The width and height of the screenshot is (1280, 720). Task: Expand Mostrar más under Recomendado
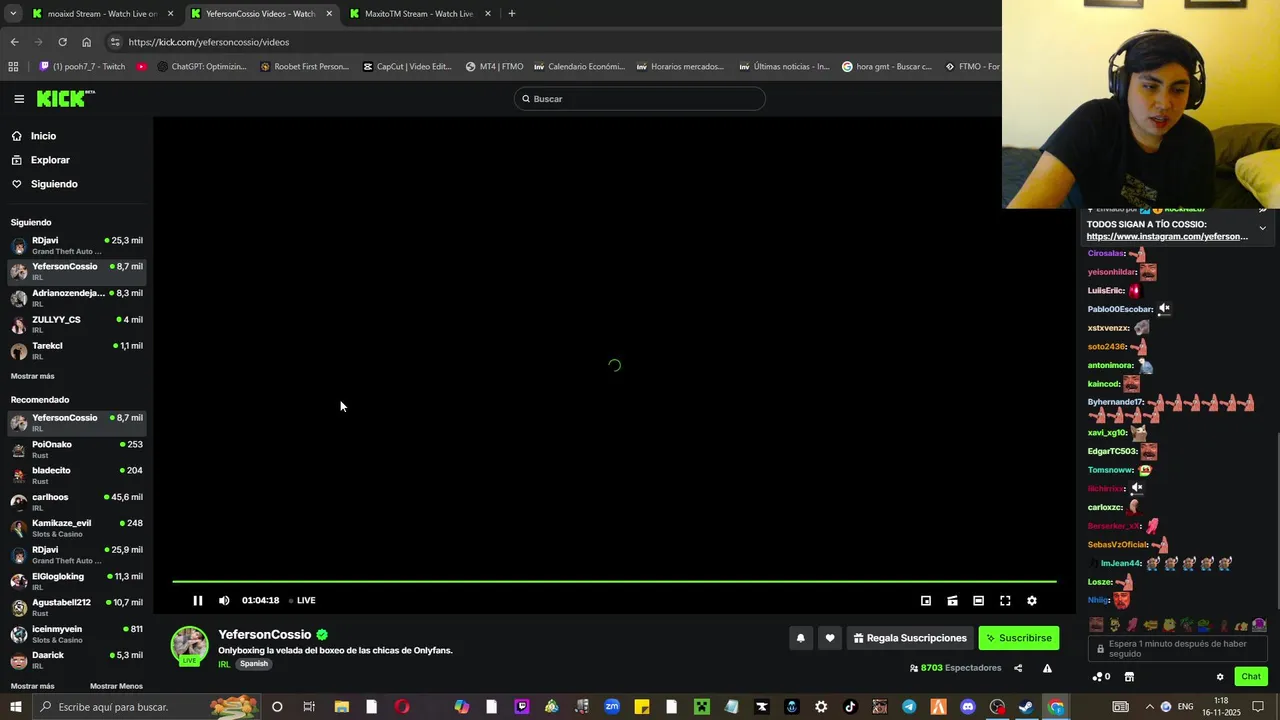[x=32, y=686]
